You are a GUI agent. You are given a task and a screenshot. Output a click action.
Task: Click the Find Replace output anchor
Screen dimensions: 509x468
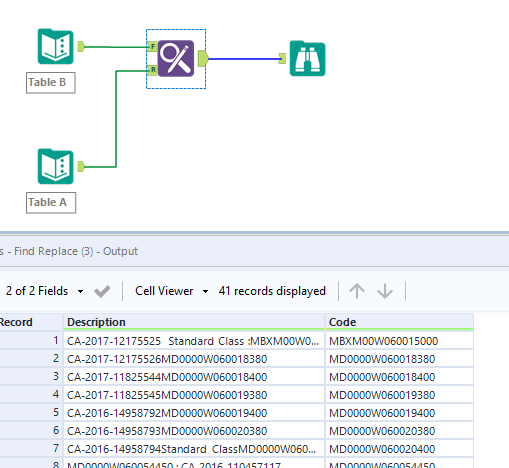(203, 59)
